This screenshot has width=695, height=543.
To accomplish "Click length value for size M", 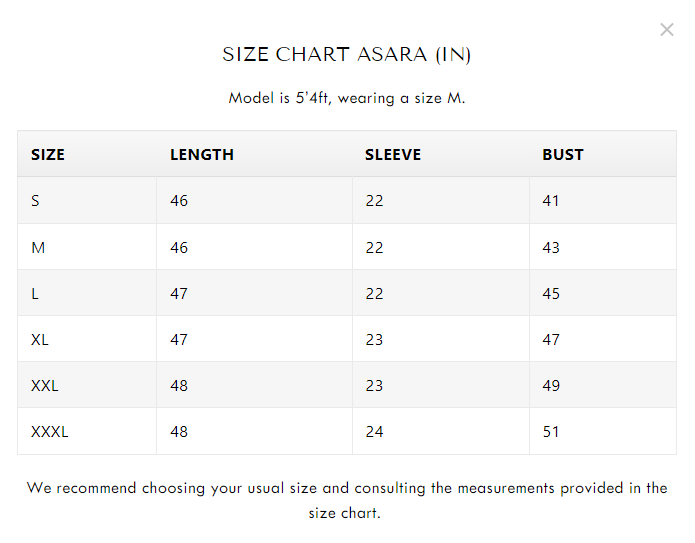I will pyautogui.click(x=179, y=248).
